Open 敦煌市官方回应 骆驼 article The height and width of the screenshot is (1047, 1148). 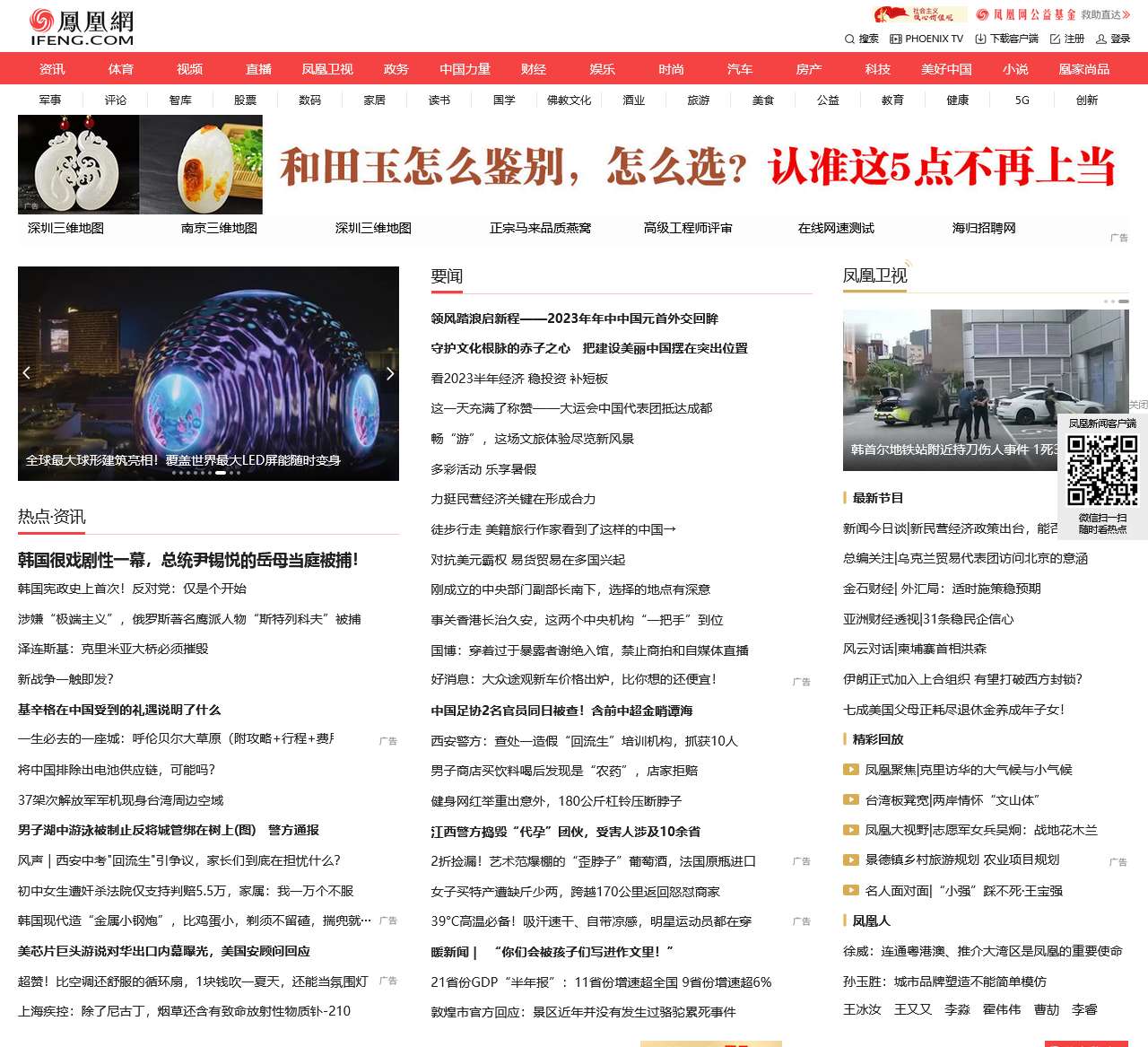point(583,1012)
